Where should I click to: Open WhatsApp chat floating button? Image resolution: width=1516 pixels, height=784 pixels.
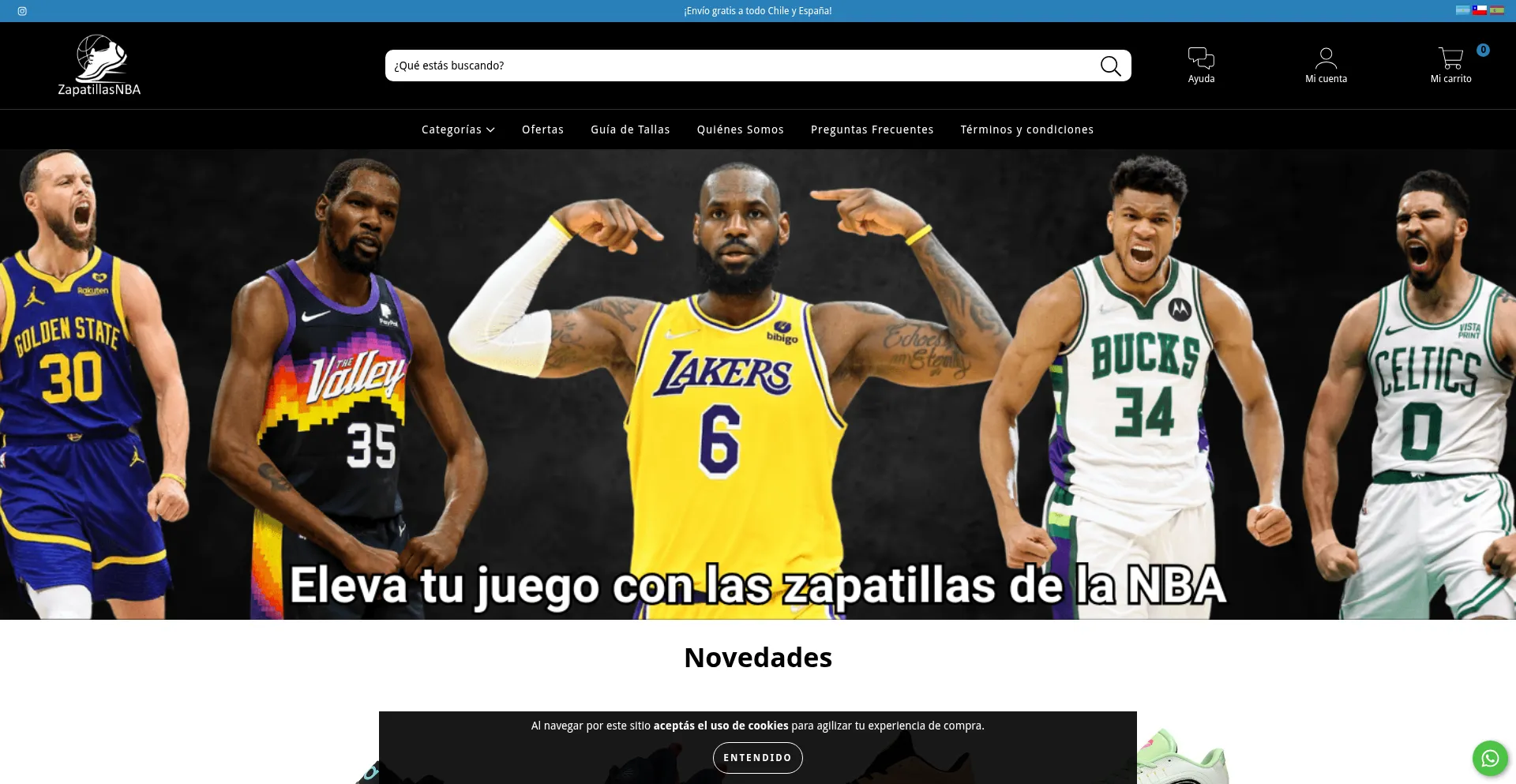(x=1490, y=758)
